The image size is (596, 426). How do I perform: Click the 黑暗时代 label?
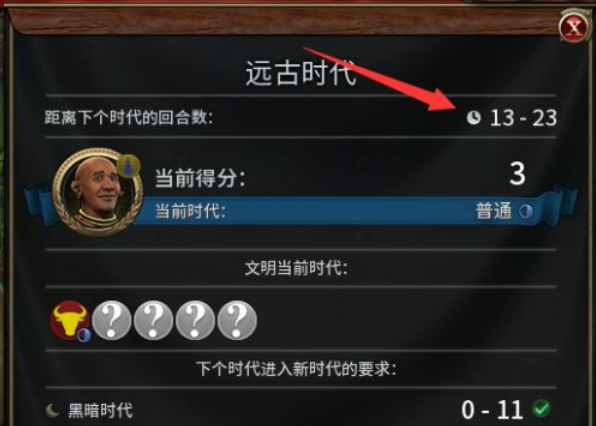pos(100,411)
